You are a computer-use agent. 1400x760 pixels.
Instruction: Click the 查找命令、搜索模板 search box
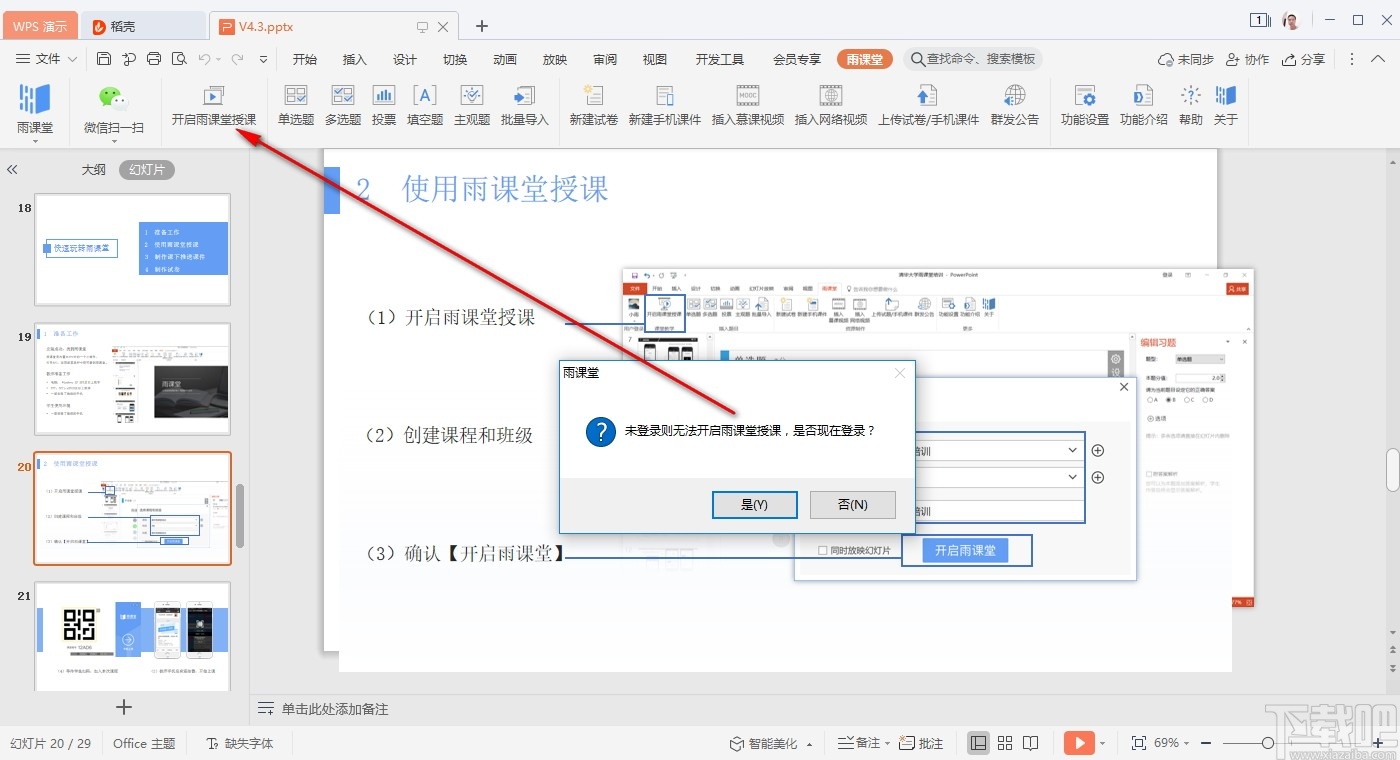coord(973,59)
